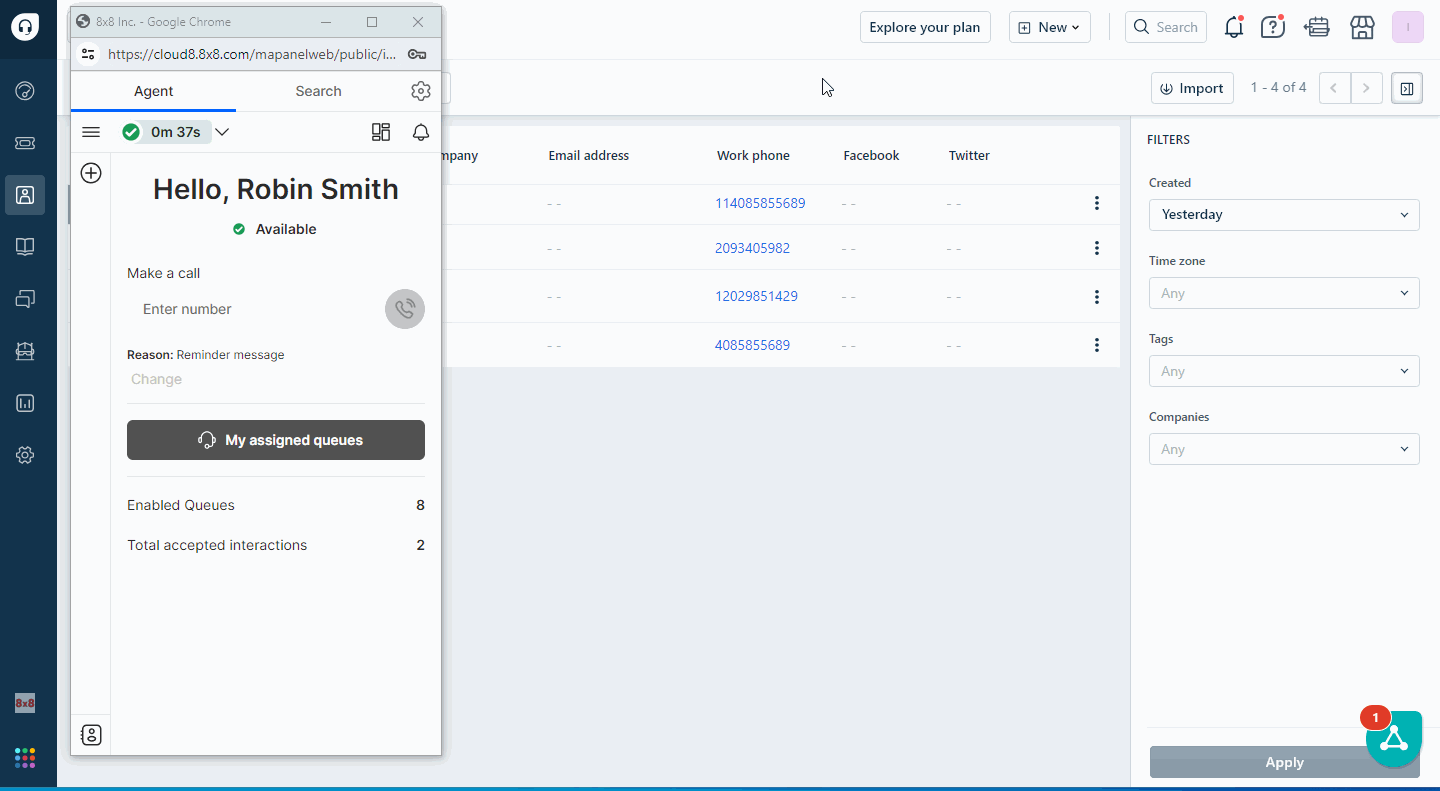Viewport: 1440px width, 791px height.
Task: Open the bot icon in sidebar
Action: point(25,351)
